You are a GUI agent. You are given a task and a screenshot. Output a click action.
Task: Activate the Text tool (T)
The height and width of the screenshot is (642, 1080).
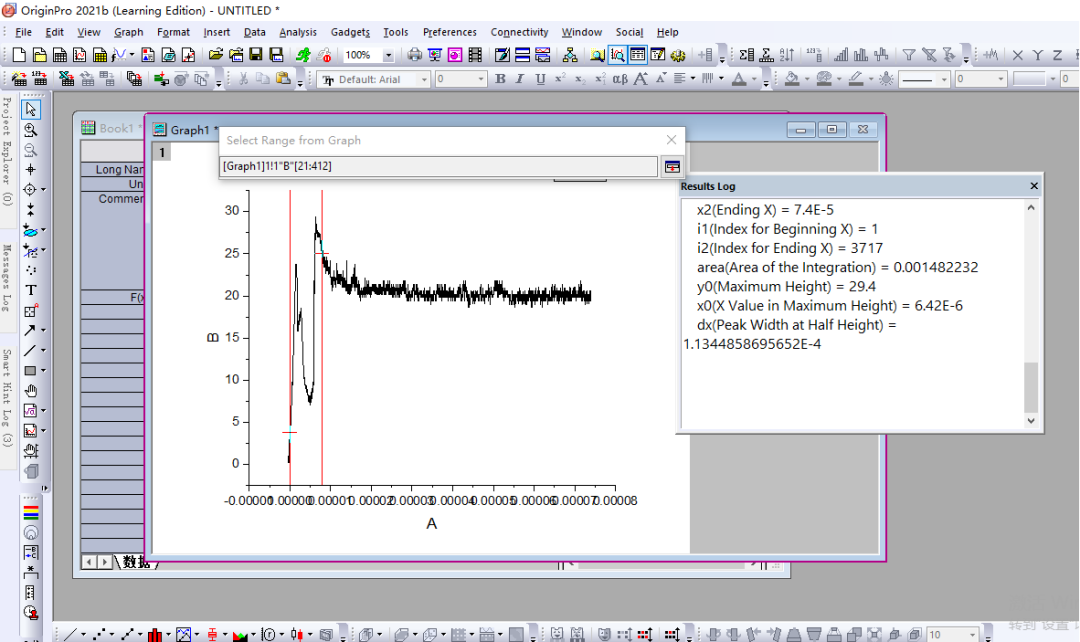coord(31,290)
